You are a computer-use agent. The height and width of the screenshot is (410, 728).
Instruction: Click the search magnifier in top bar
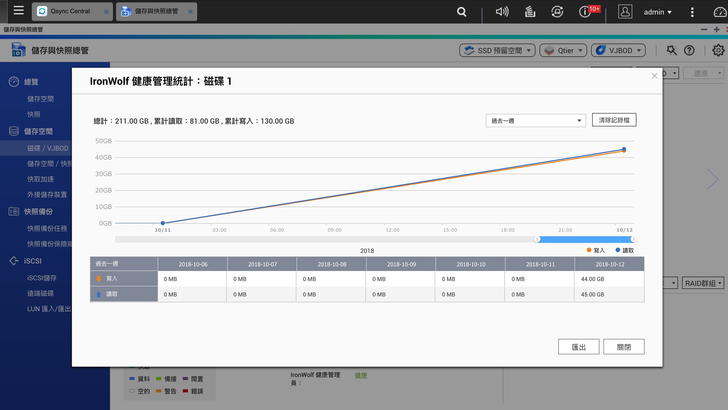click(x=461, y=12)
